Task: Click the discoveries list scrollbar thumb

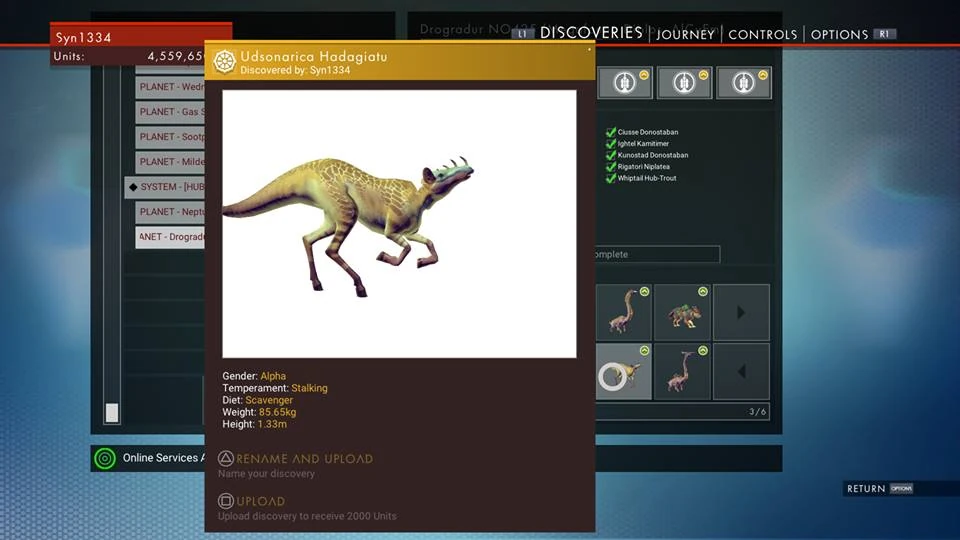Action: pyautogui.click(x=111, y=413)
